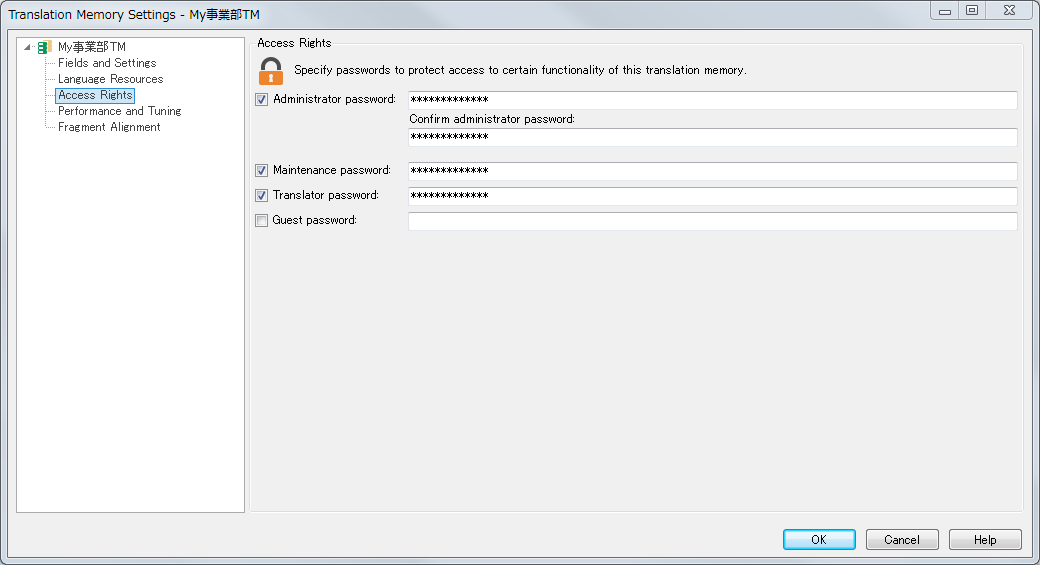This screenshot has height=565, width=1040.
Task: Focus the Confirm administrator password field
Action: pyautogui.click(x=712, y=137)
